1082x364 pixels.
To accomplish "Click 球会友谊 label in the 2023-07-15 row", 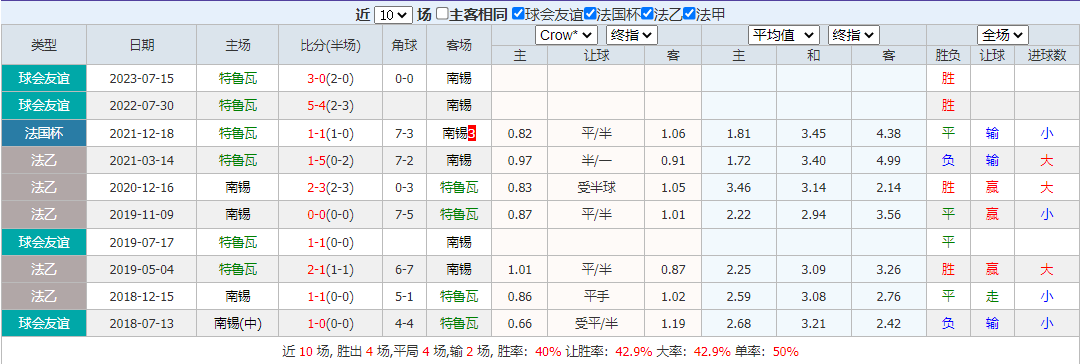I will coord(44,79).
